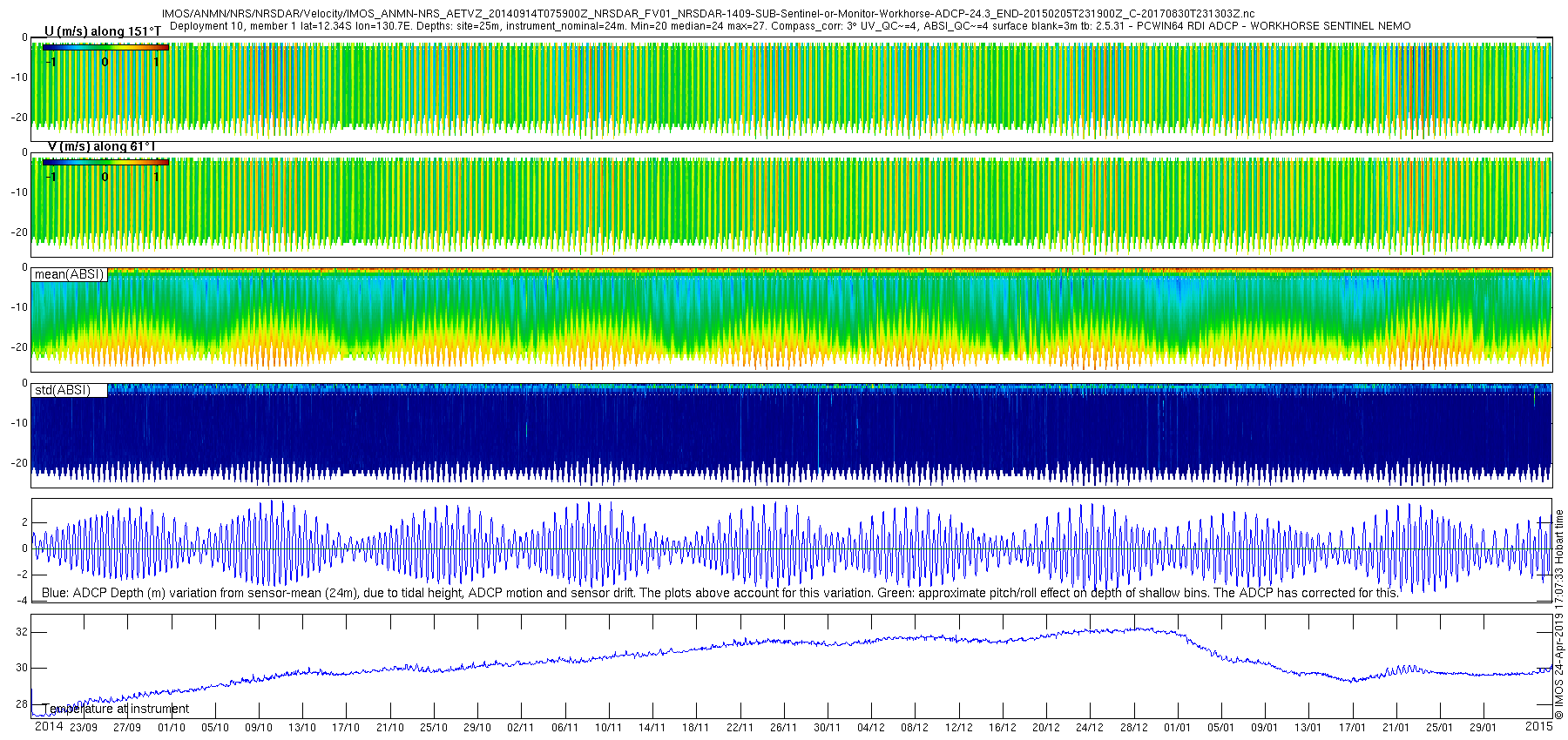The image size is (1568, 740).
Task: Click the vertical IMOS timestamp text at right edge
Action: click(1559, 615)
